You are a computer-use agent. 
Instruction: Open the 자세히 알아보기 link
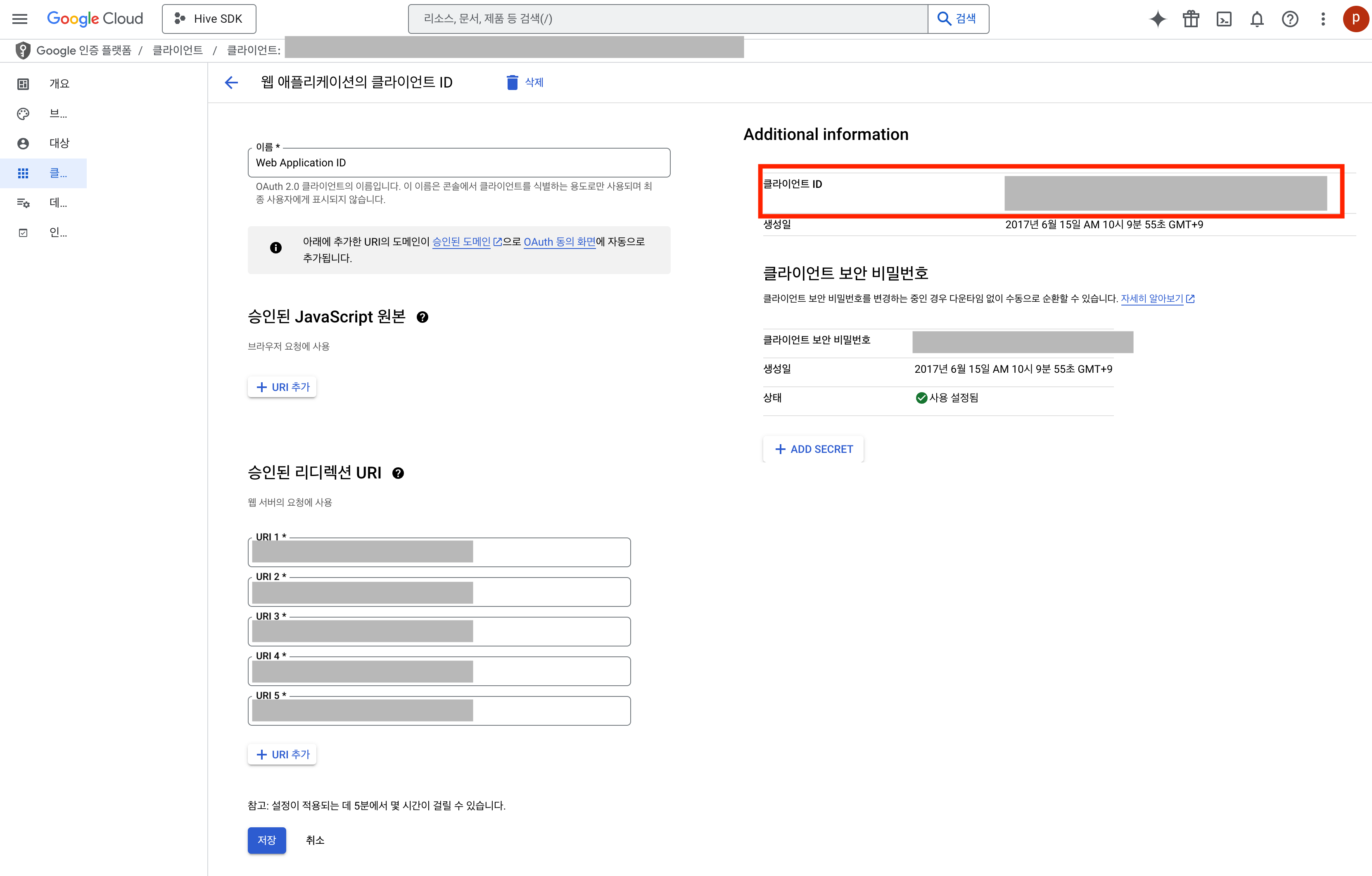click(x=1152, y=298)
